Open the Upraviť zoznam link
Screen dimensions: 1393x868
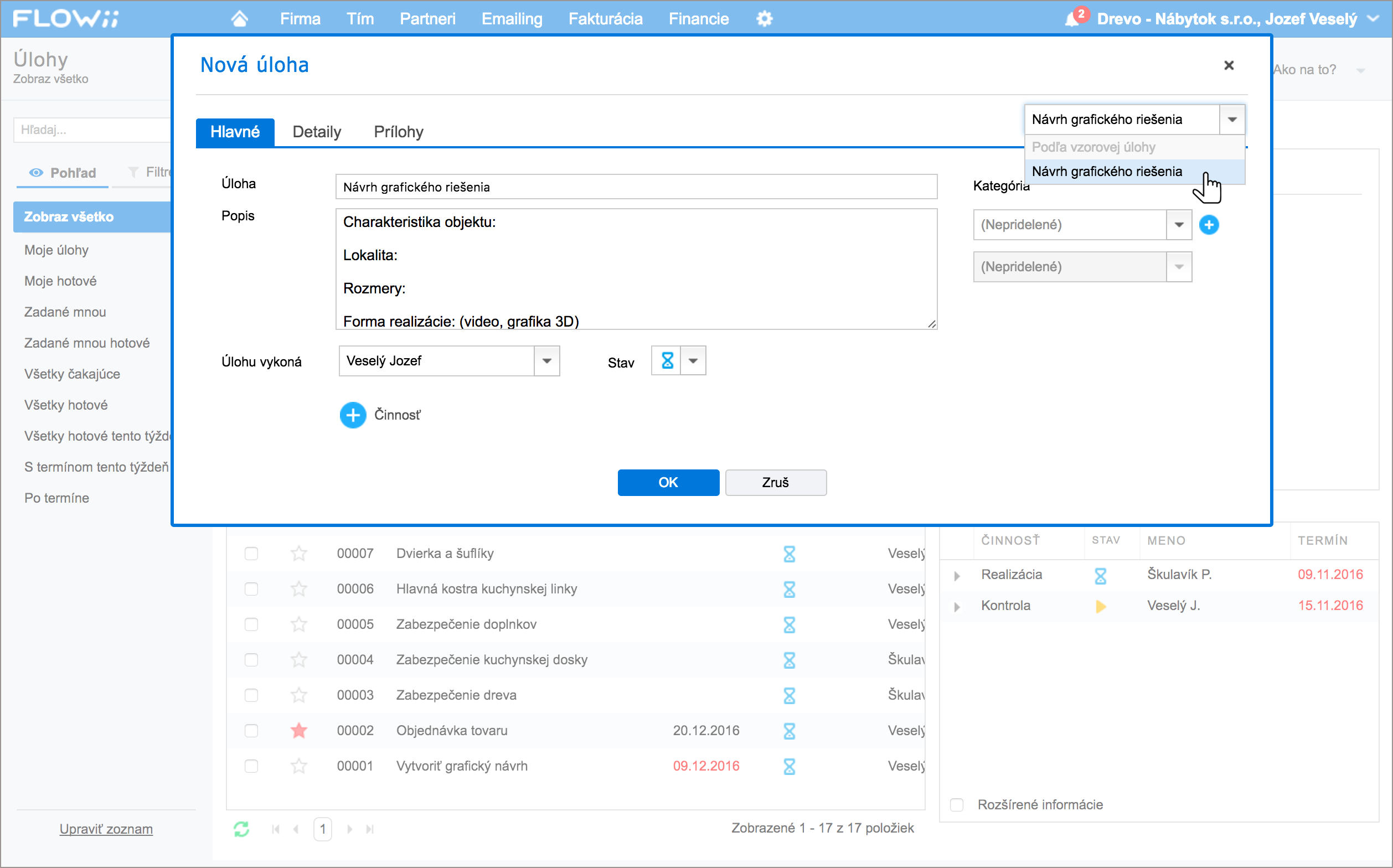click(106, 829)
